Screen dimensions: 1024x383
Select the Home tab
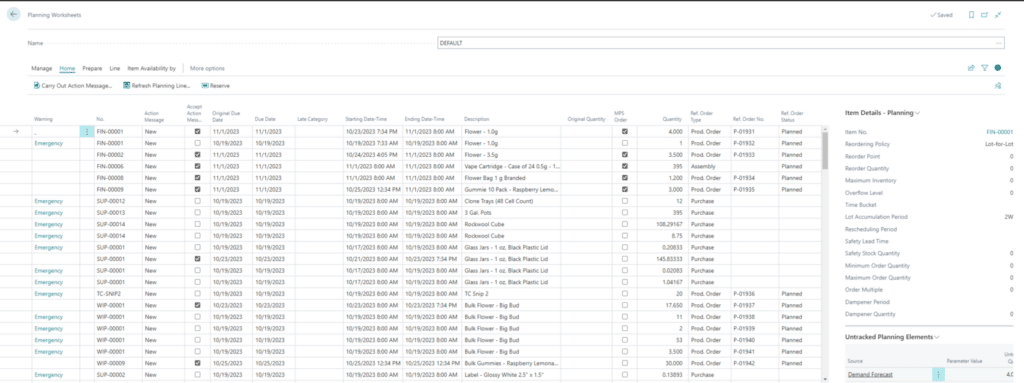point(67,68)
